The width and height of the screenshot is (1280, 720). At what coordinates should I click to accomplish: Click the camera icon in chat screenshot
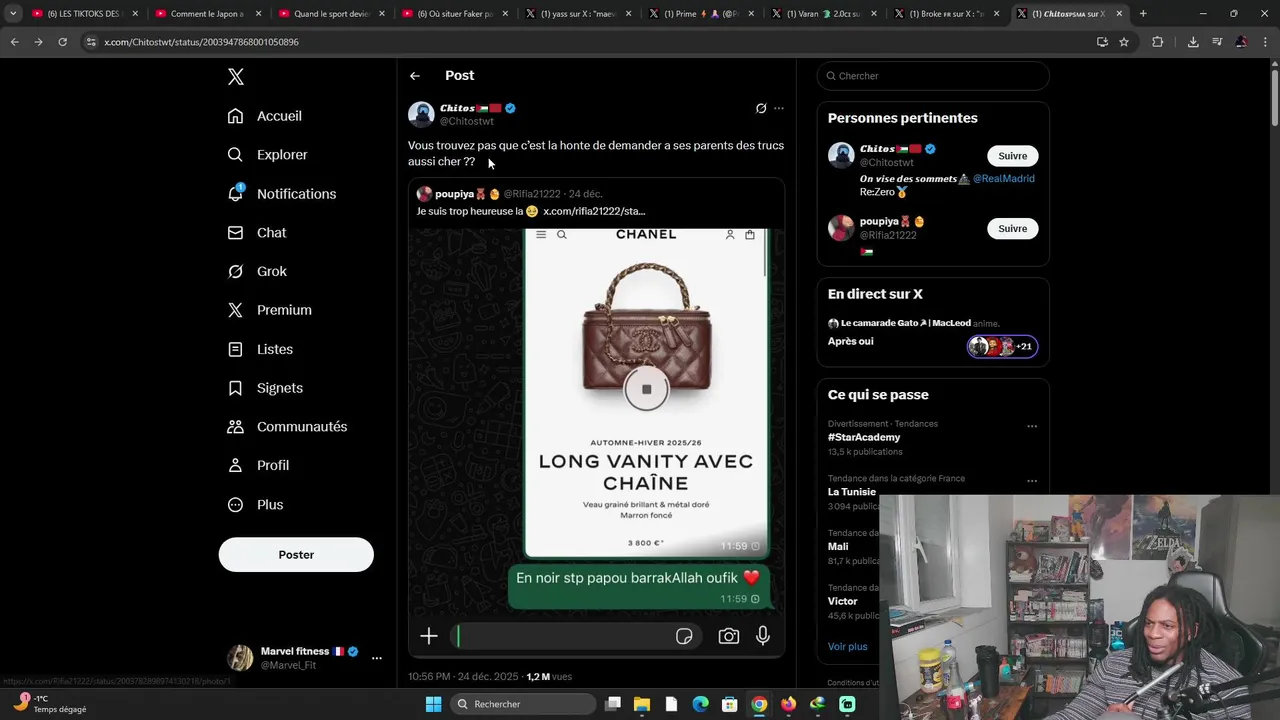click(x=729, y=636)
